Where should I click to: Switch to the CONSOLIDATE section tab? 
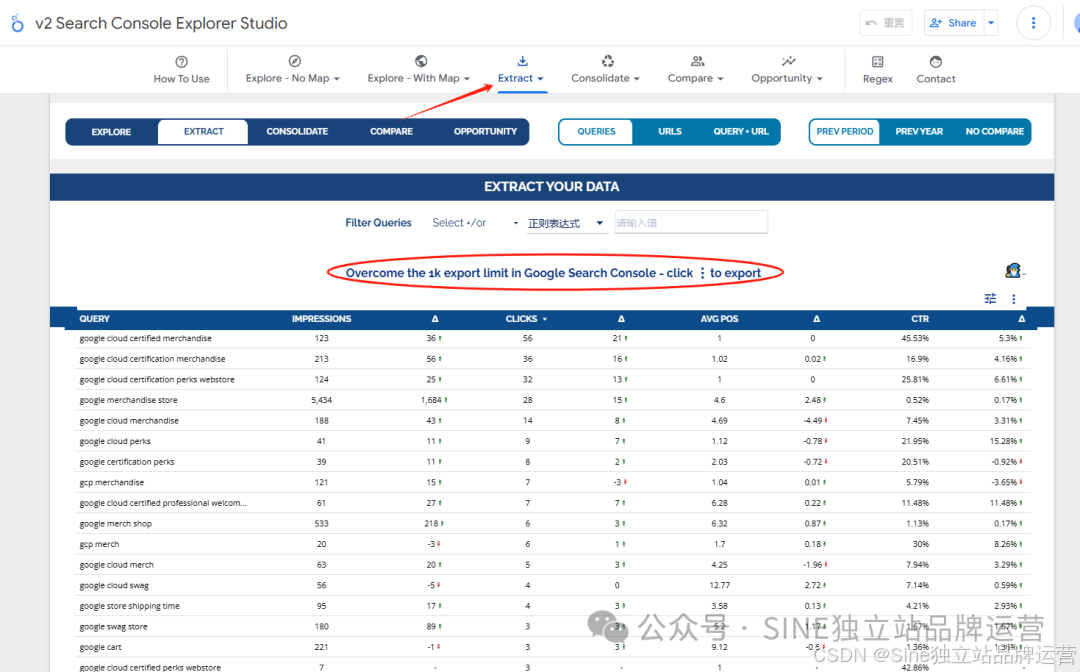[297, 132]
